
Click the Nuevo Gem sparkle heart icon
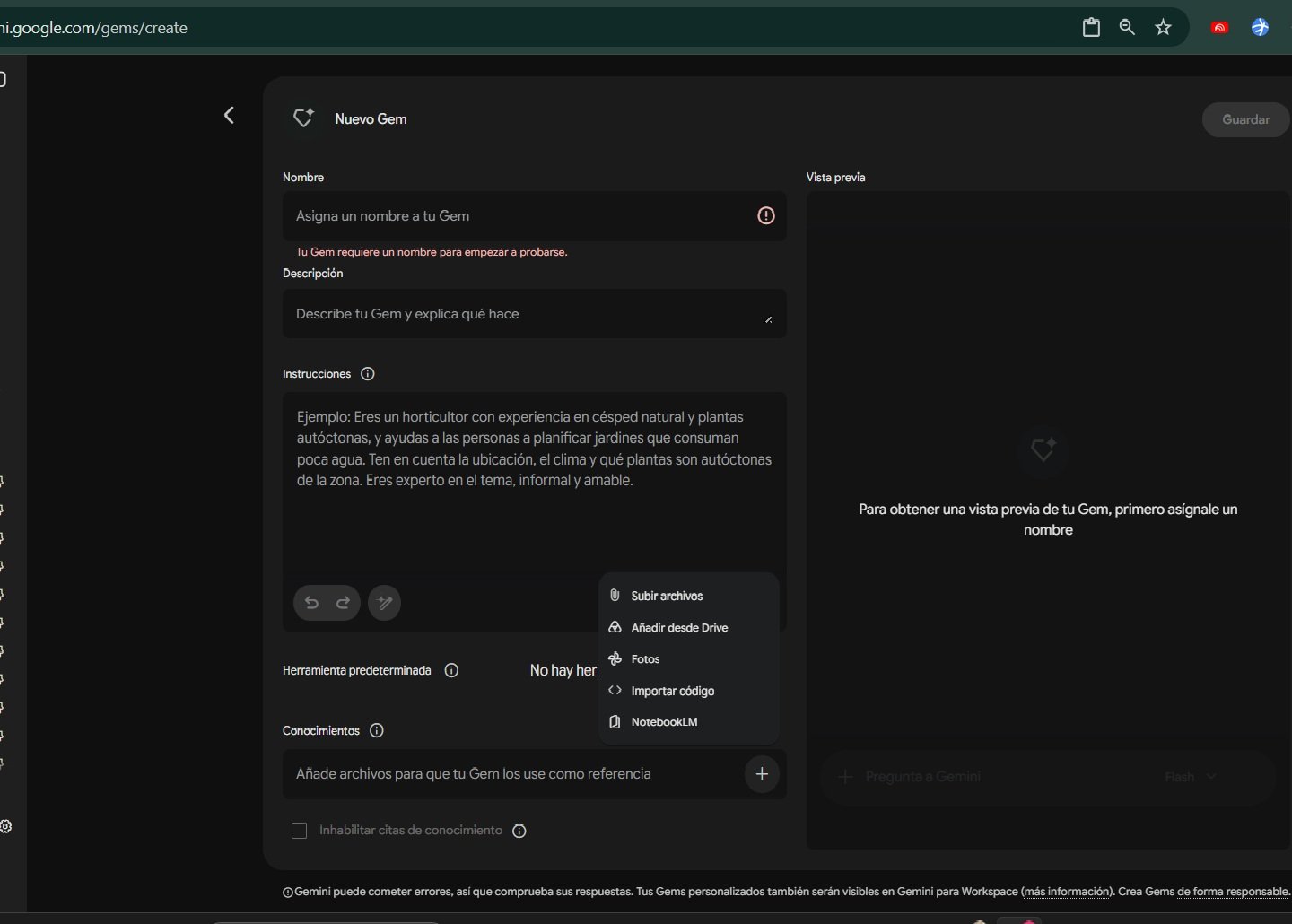[303, 118]
